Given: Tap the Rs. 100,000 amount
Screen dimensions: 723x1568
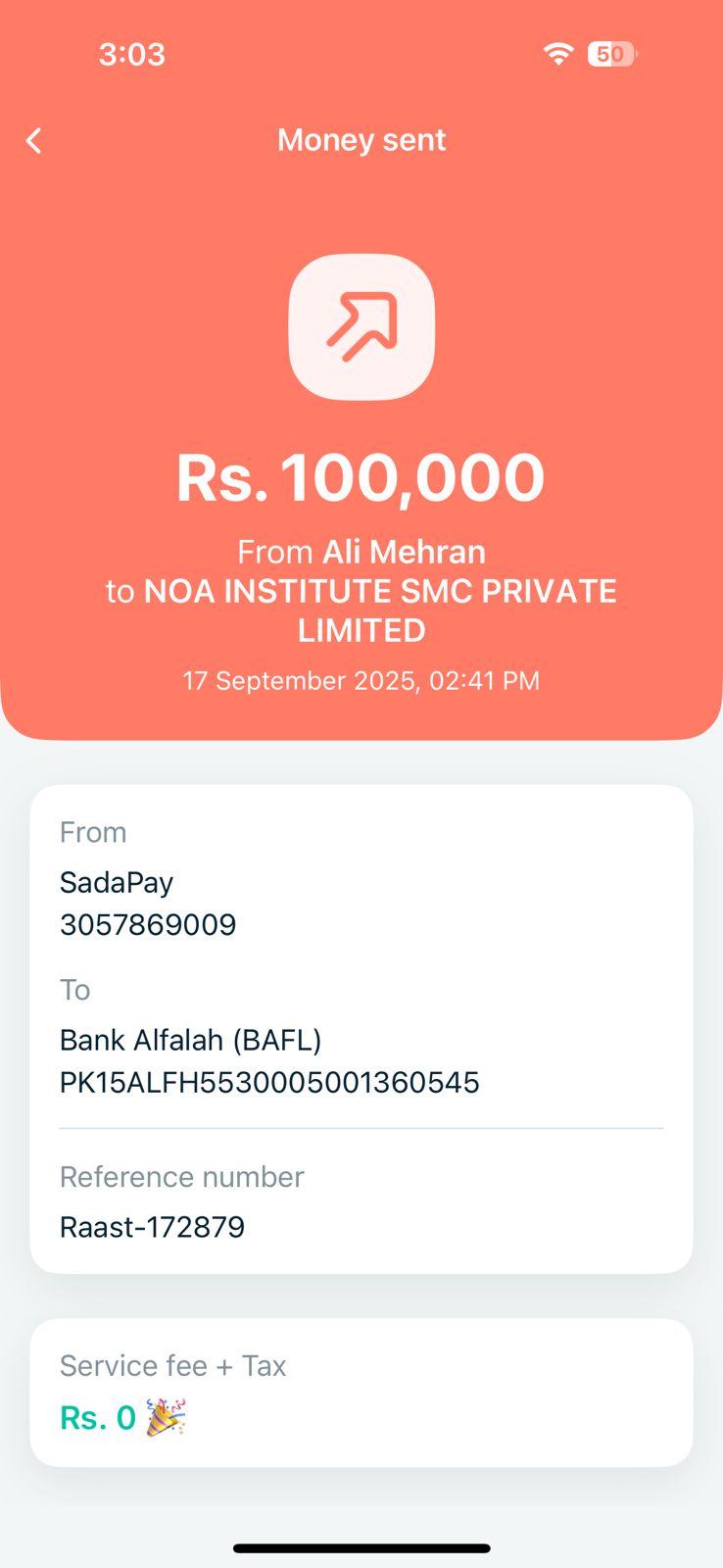Looking at the screenshot, I should [x=361, y=478].
